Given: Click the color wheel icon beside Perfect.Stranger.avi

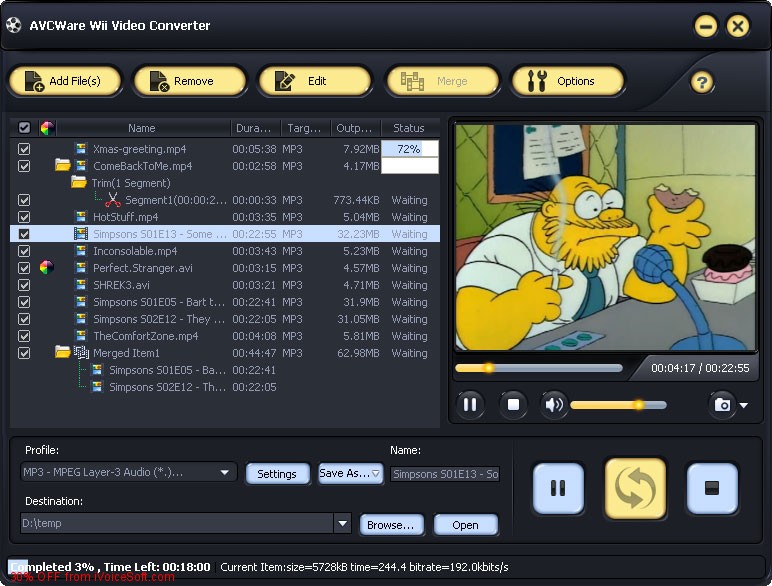Looking at the screenshot, I should click(47, 267).
